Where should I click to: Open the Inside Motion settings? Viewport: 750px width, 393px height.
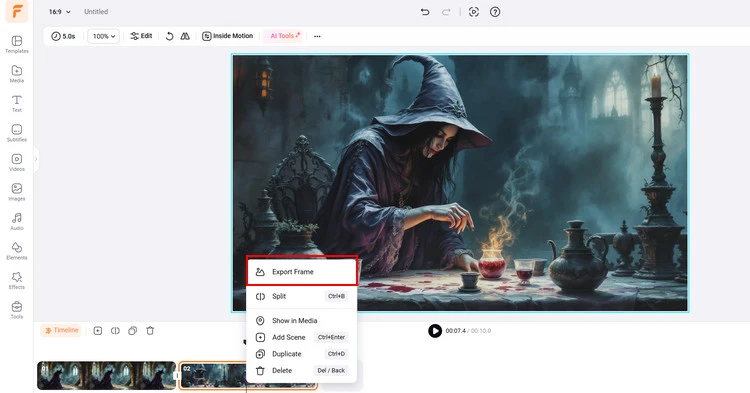click(227, 36)
